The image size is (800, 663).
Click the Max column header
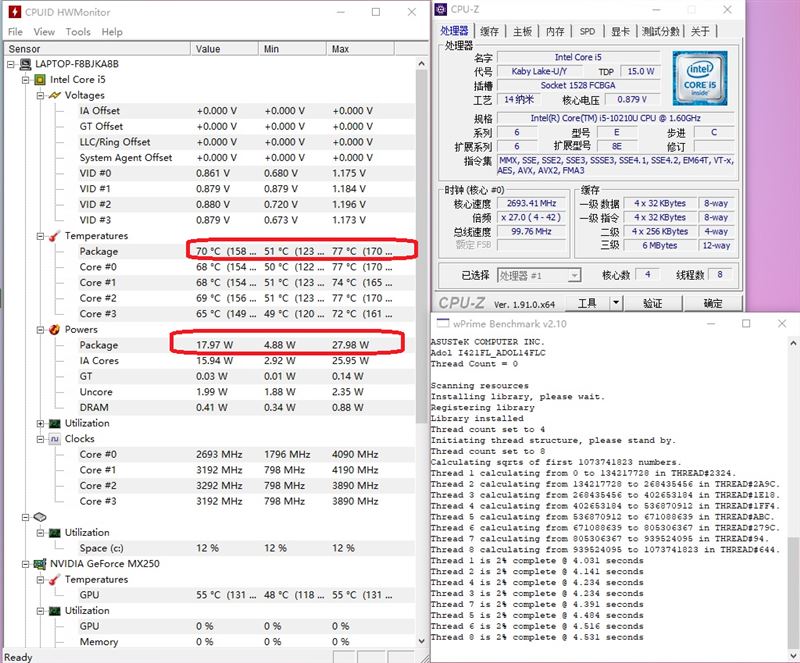360,49
